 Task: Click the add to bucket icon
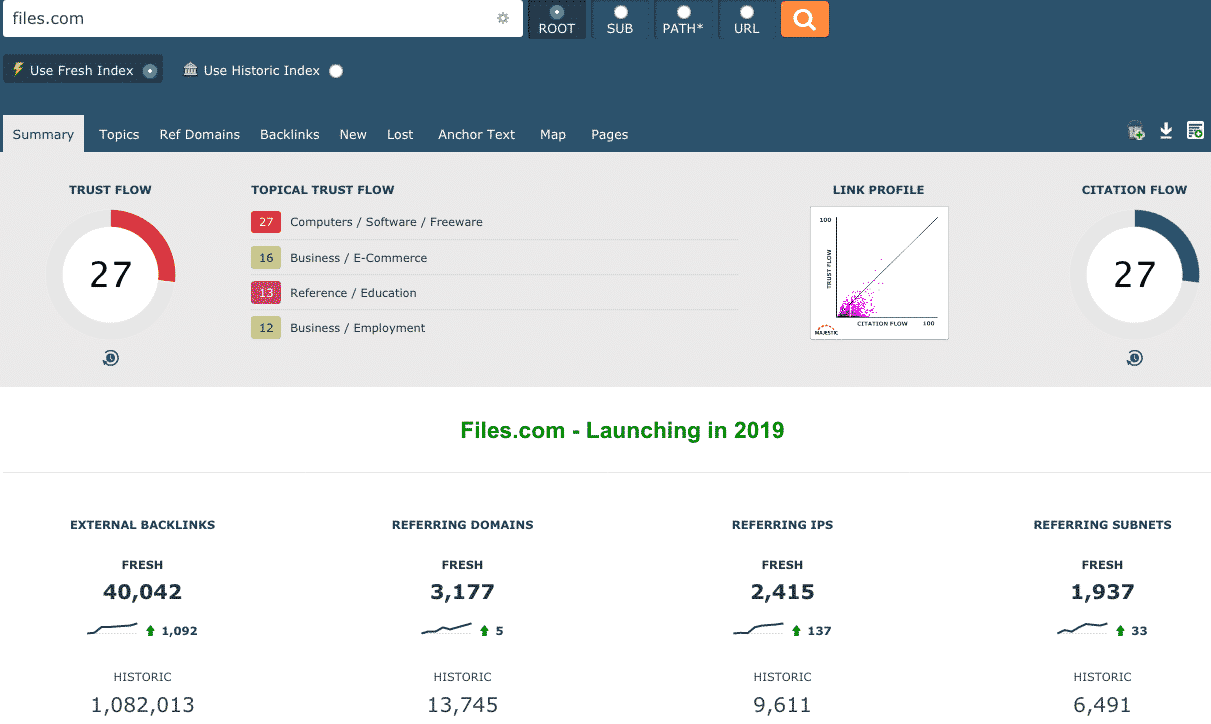1136,131
